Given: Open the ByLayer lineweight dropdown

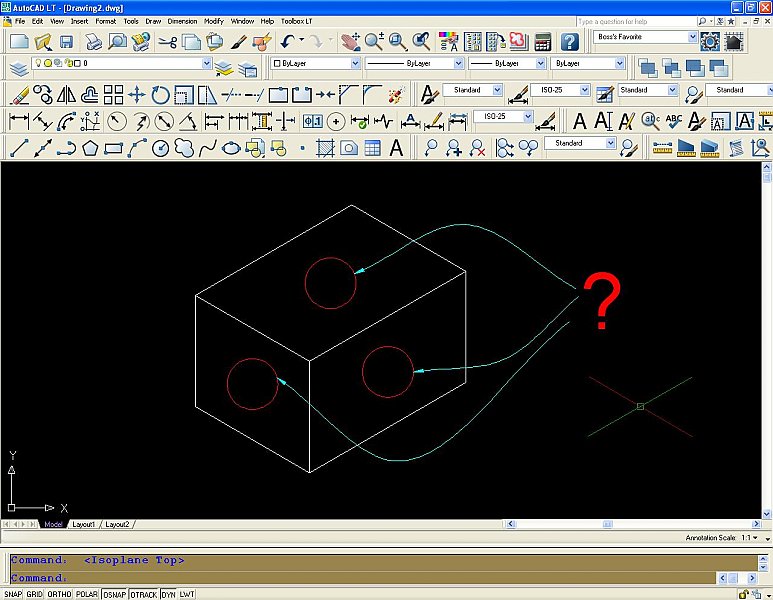Looking at the screenshot, I should coord(540,63).
